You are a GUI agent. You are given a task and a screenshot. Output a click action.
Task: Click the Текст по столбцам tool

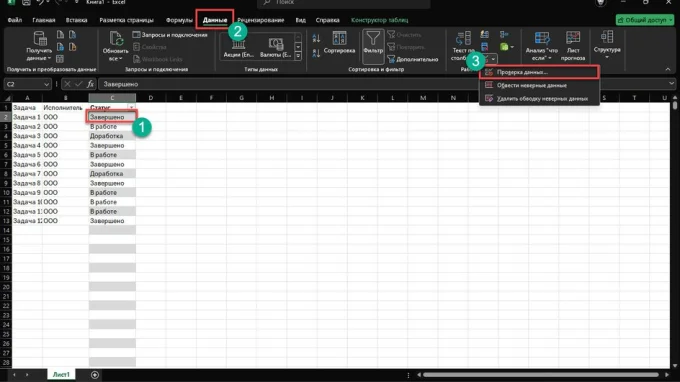463,46
